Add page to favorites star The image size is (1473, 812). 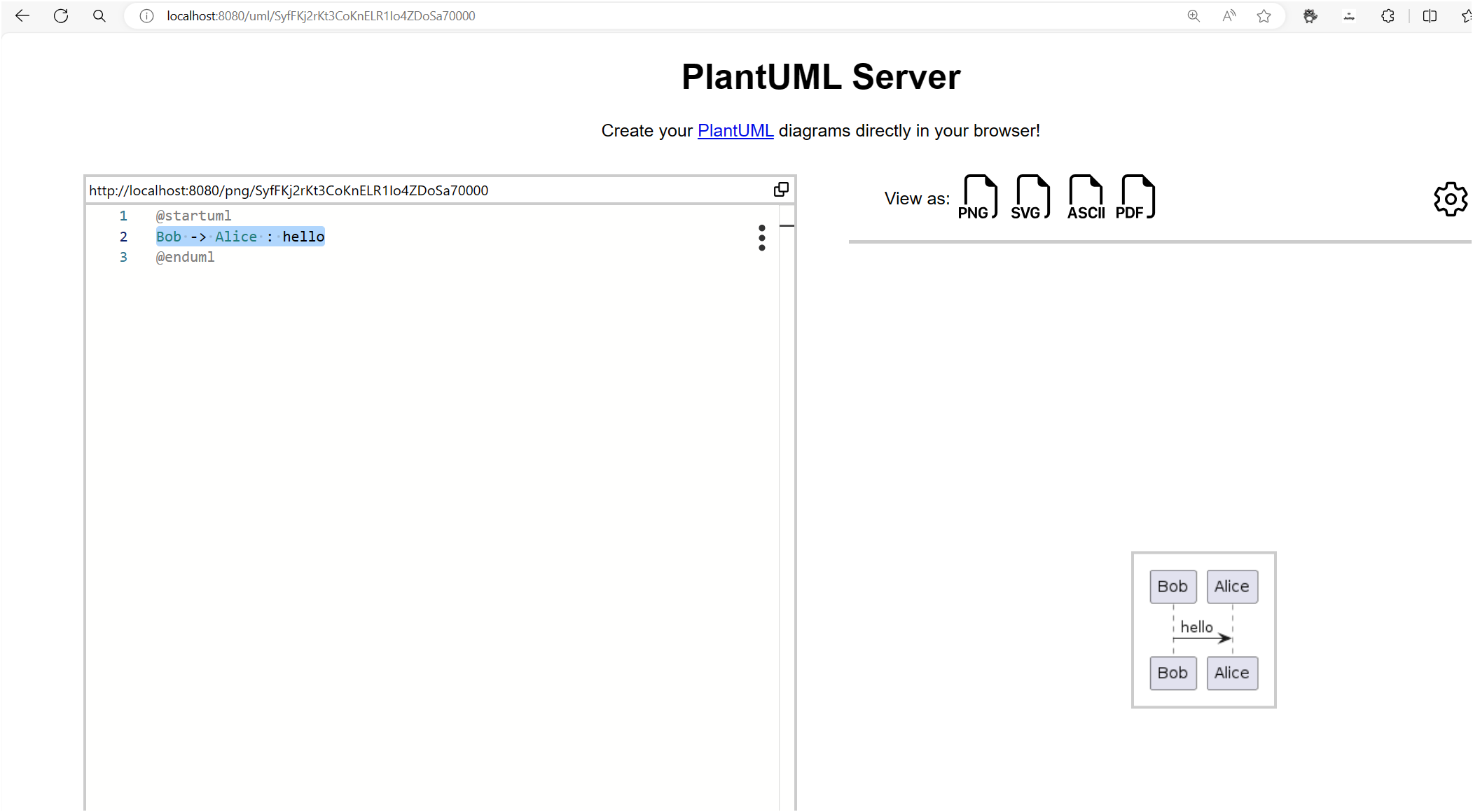click(x=1264, y=16)
